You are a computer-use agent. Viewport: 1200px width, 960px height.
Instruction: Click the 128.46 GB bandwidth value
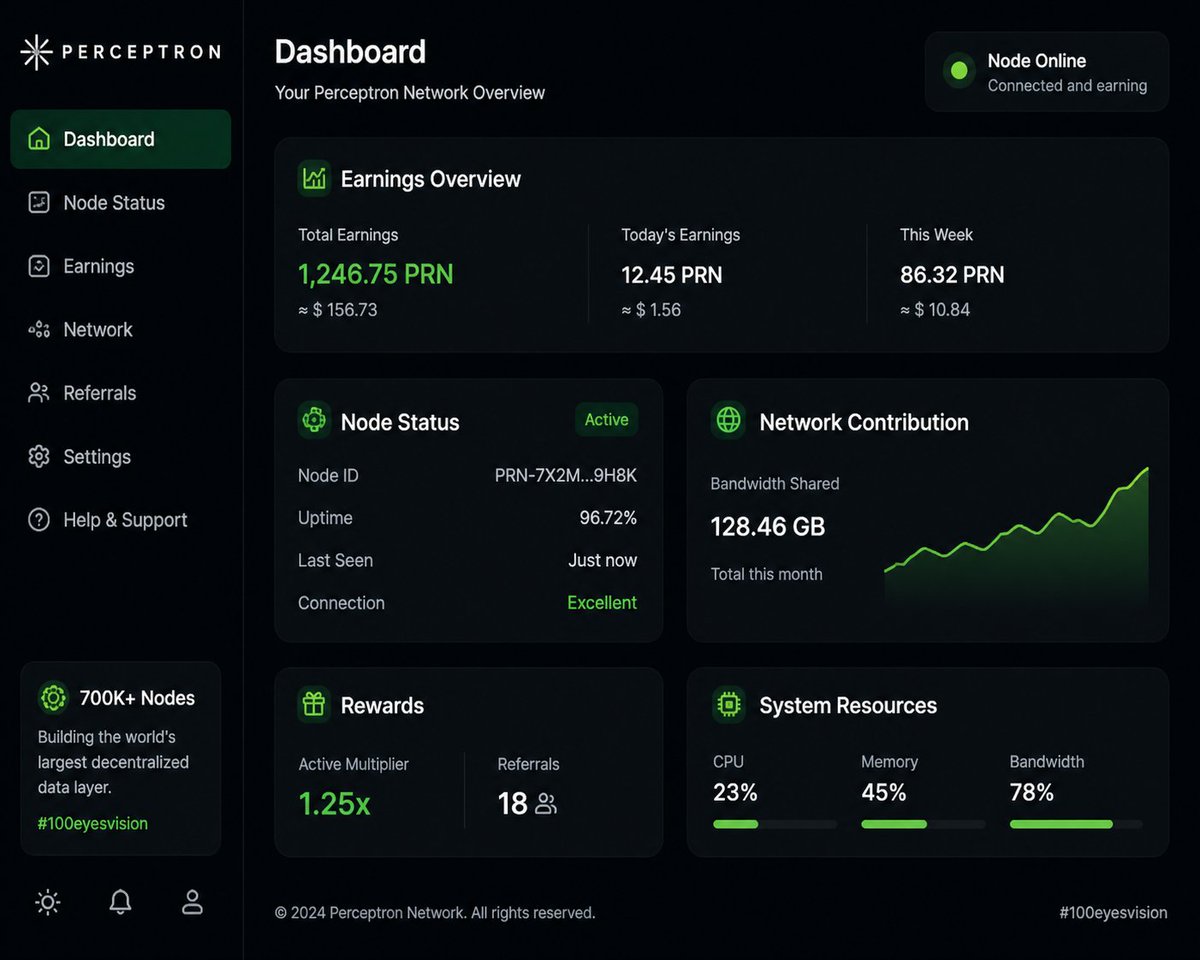point(768,527)
